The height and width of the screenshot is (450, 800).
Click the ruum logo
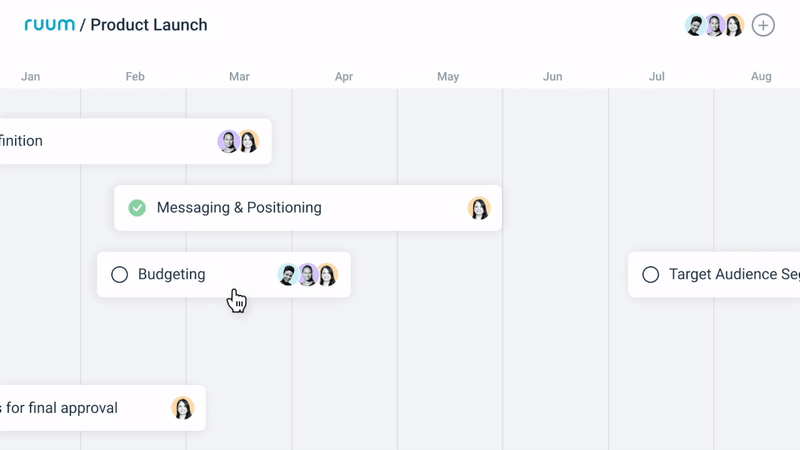coord(49,25)
